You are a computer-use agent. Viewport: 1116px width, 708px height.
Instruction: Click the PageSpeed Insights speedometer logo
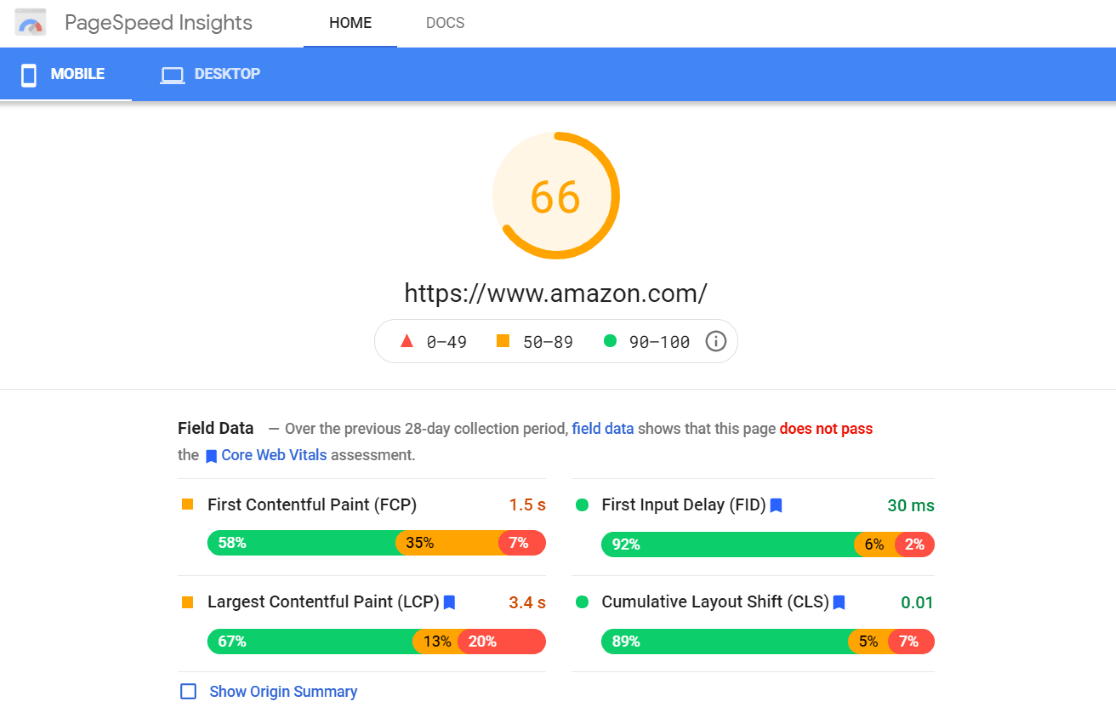[30, 22]
